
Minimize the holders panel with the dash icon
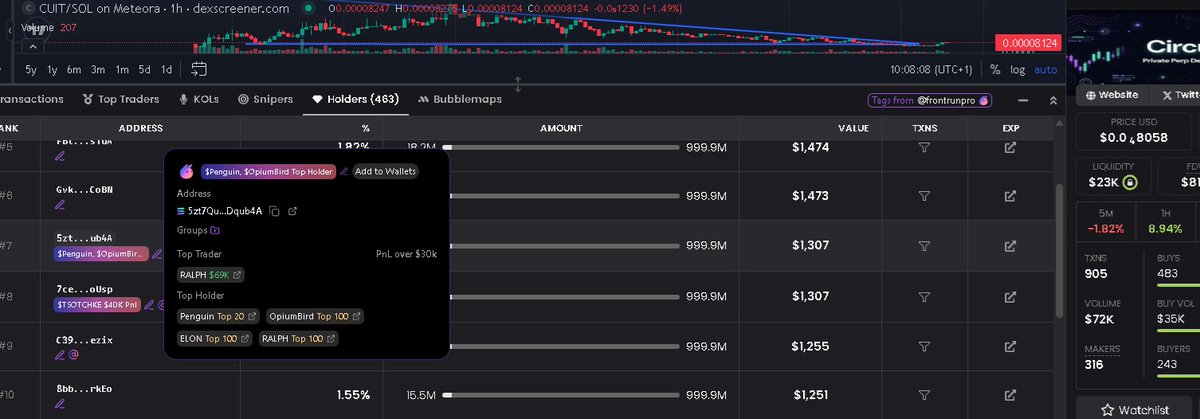(1023, 101)
